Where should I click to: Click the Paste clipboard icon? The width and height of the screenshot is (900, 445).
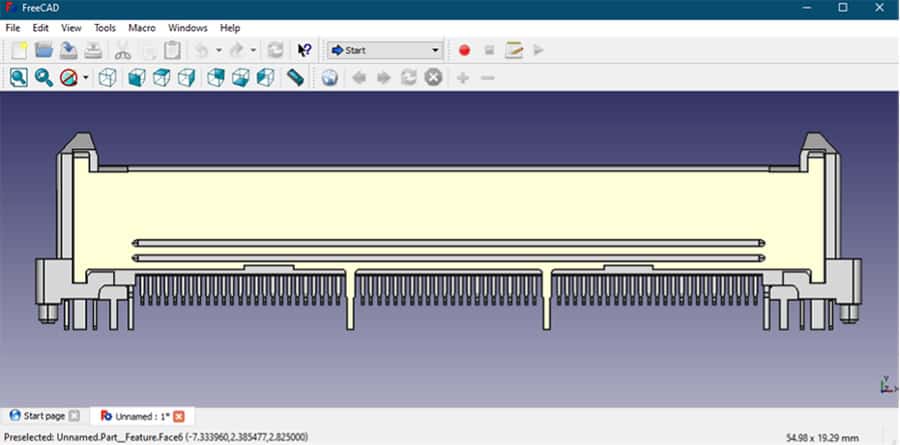point(172,51)
